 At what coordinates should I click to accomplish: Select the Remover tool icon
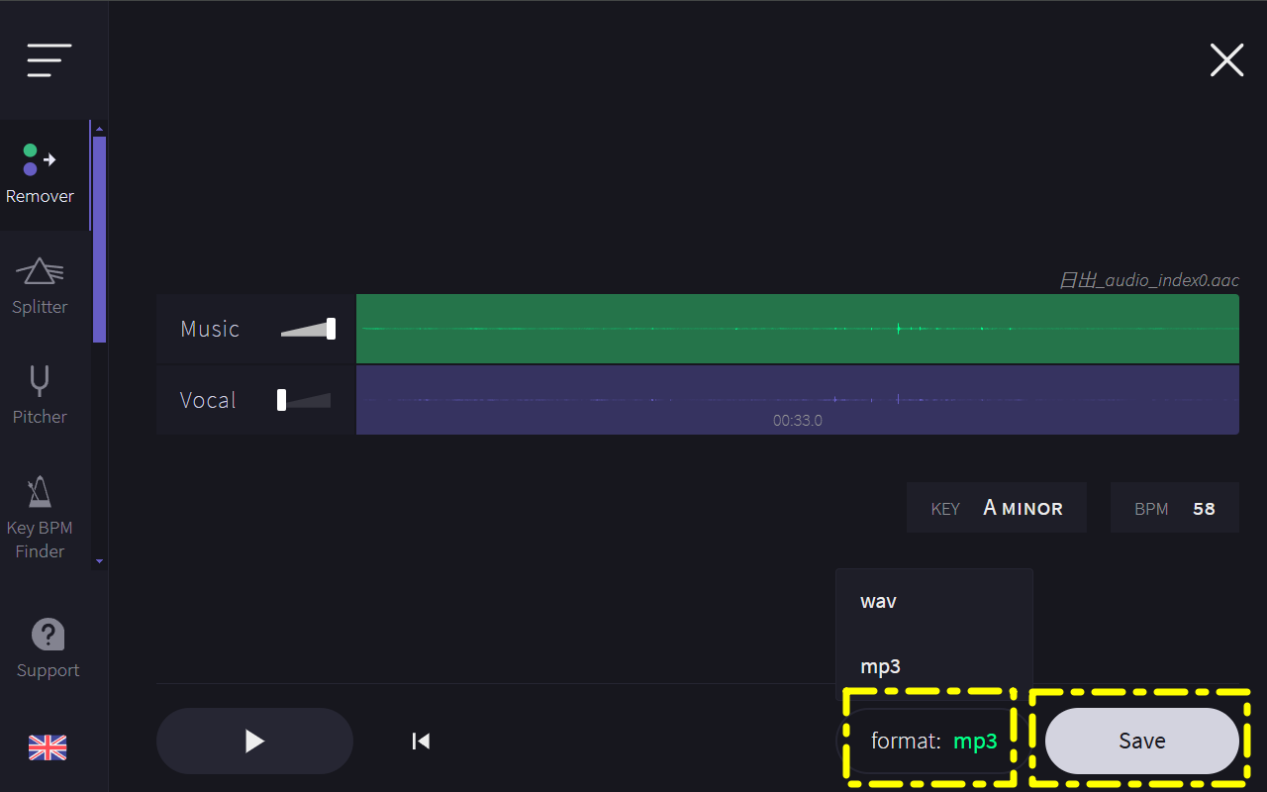click(40, 160)
